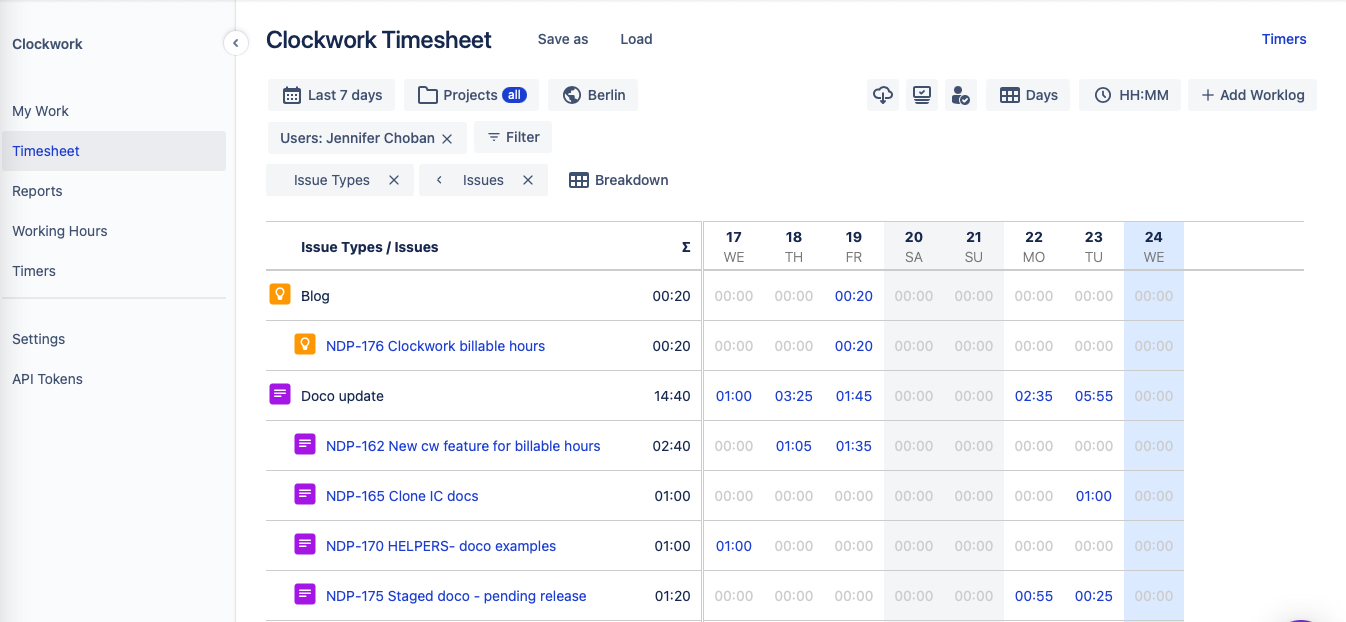Screen dimensions: 1346x622
Task: Open the Berlin timezone selector
Action: (593, 95)
